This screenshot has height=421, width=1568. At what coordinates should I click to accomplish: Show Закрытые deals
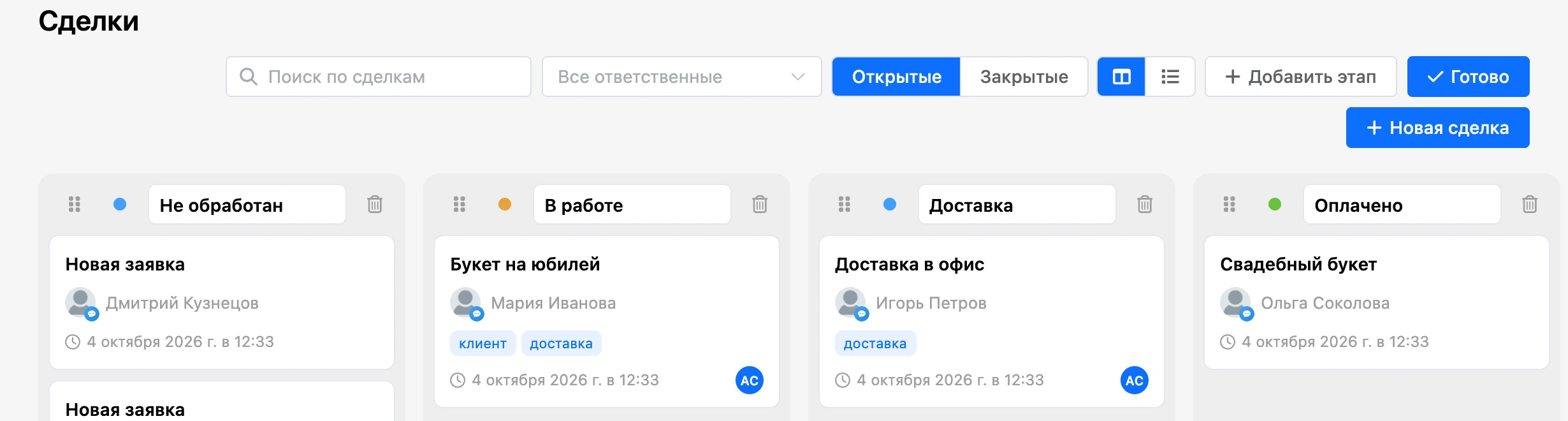click(x=1024, y=77)
